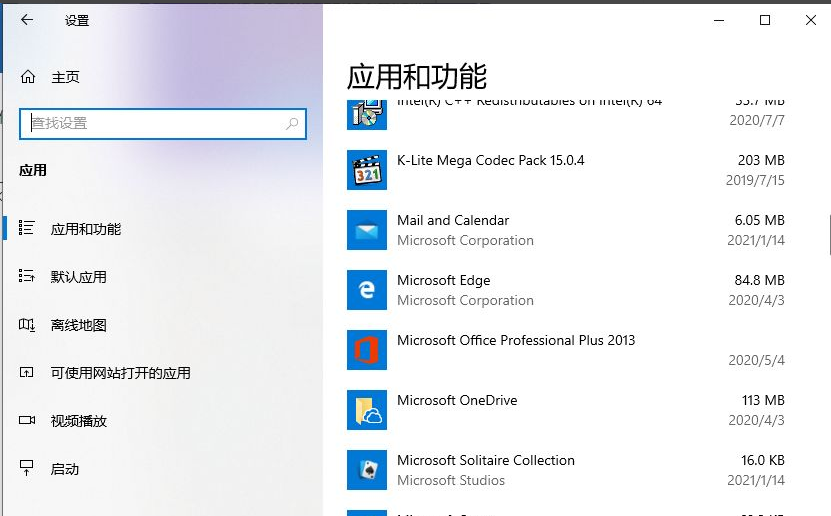Maximize the Settings window
The width and height of the screenshot is (831, 516).
tap(765, 20)
